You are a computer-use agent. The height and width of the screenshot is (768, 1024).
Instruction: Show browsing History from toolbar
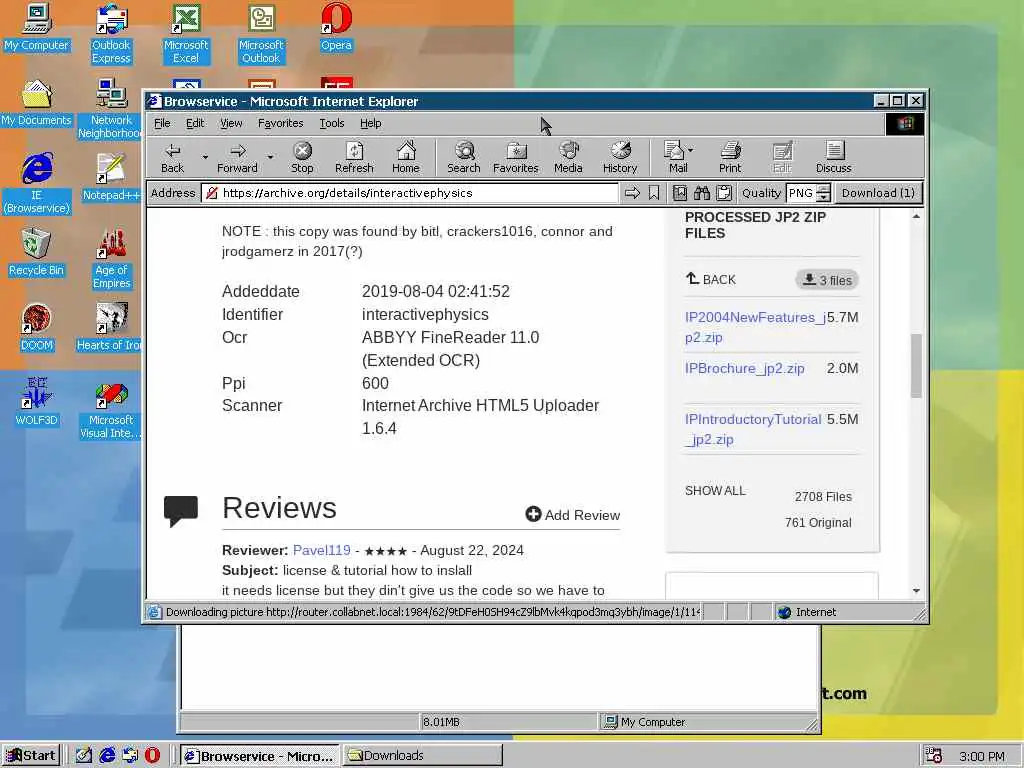(620, 157)
